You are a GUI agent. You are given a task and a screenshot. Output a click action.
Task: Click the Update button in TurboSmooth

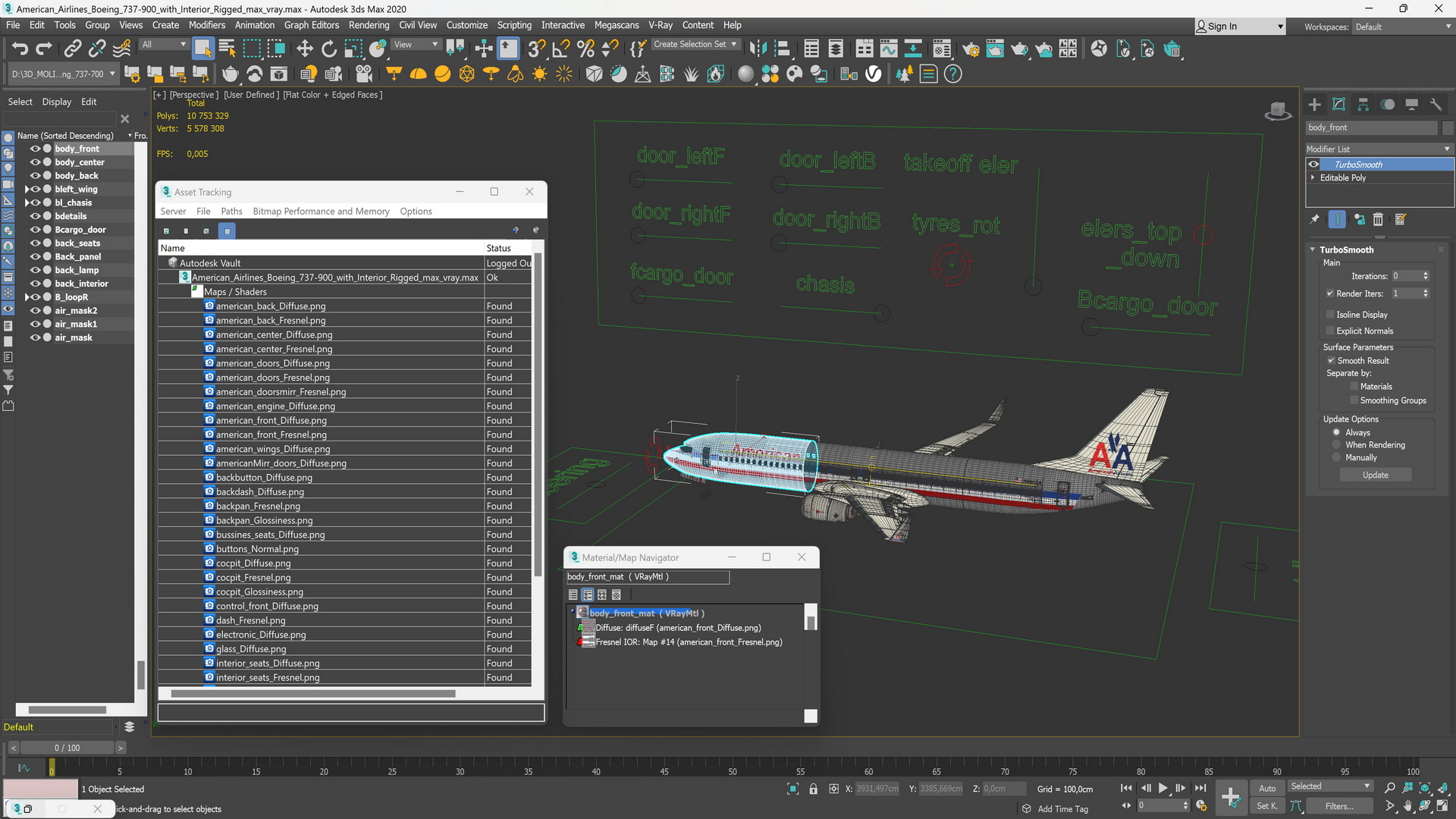coord(1375,475)
